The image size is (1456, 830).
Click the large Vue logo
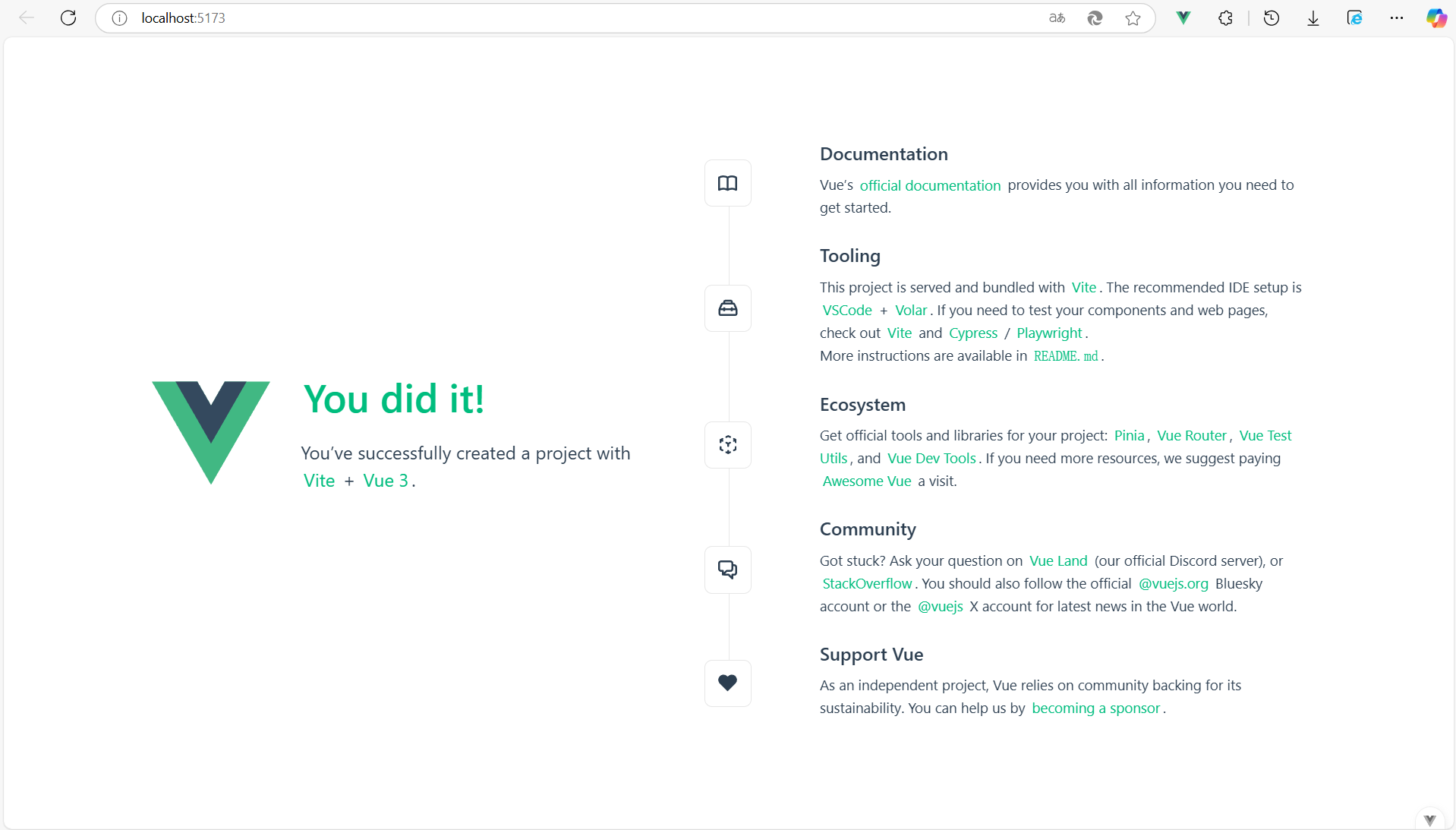coord(211,432)
